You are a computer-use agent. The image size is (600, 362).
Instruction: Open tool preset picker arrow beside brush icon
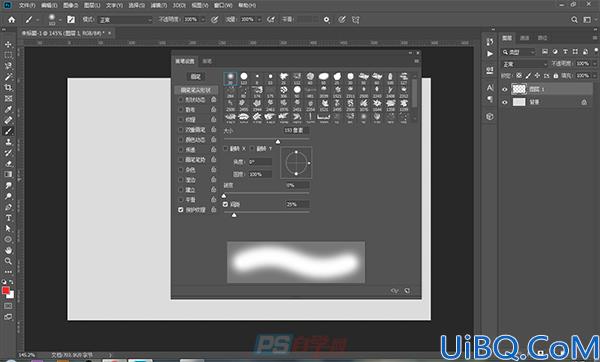coord(38,20)
